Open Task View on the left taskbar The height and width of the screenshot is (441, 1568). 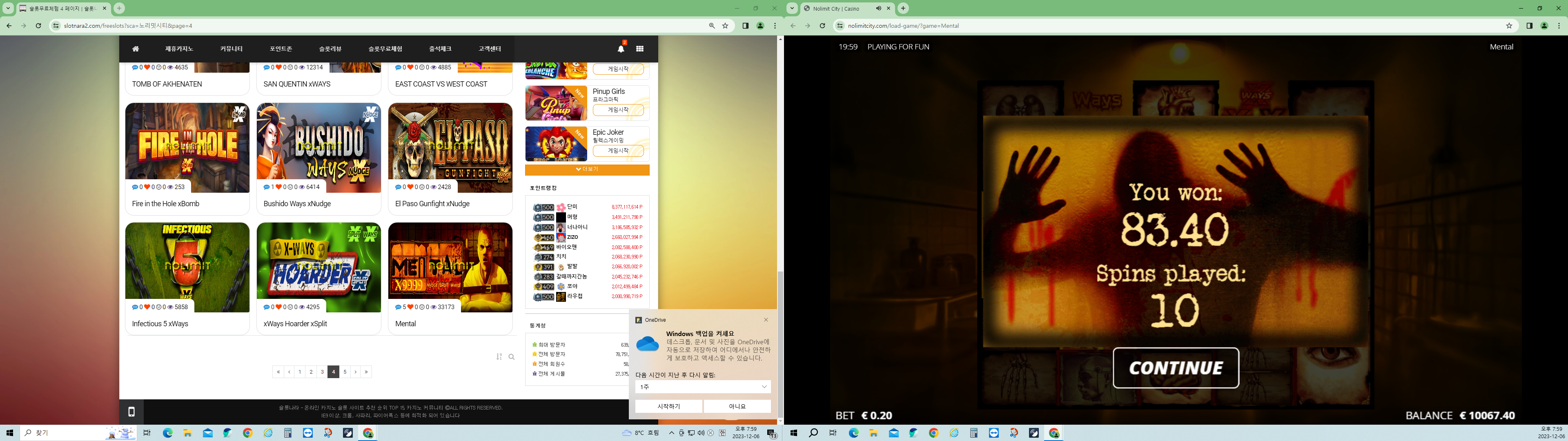(147, 433)
